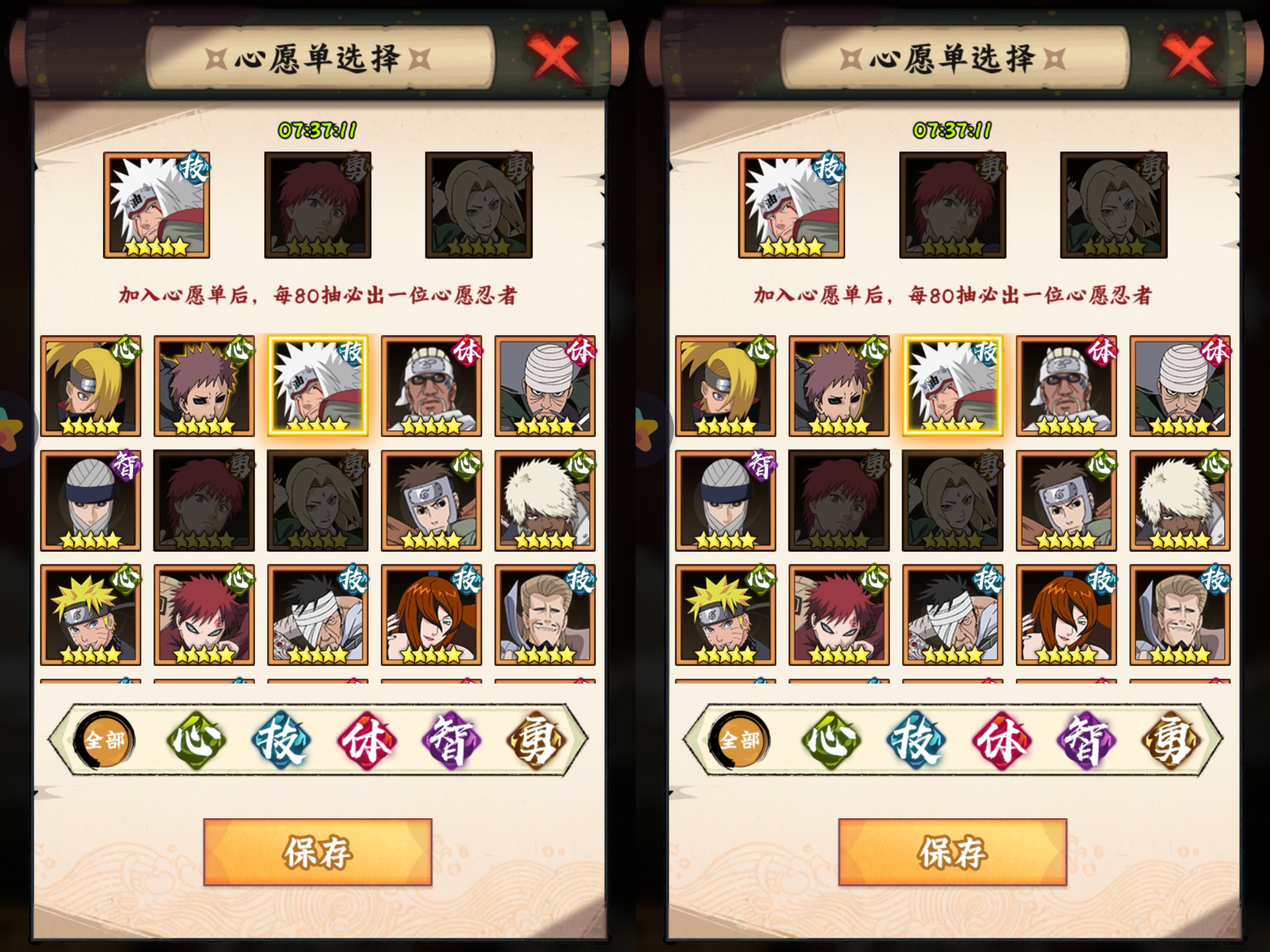Filter by brown 勇 type in left panel
The height and width of the screenshot is (952, 1270).
[x=536, y=740]
